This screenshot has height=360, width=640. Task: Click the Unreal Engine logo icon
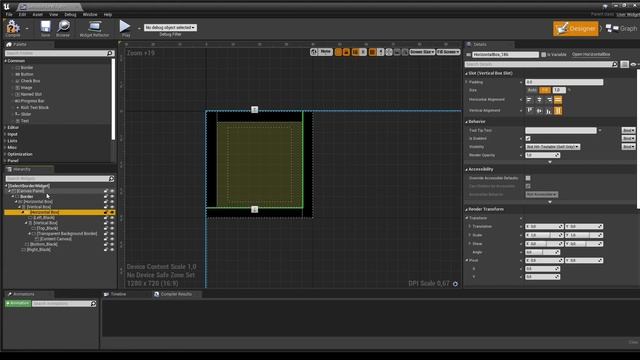(x=7, y=6)
